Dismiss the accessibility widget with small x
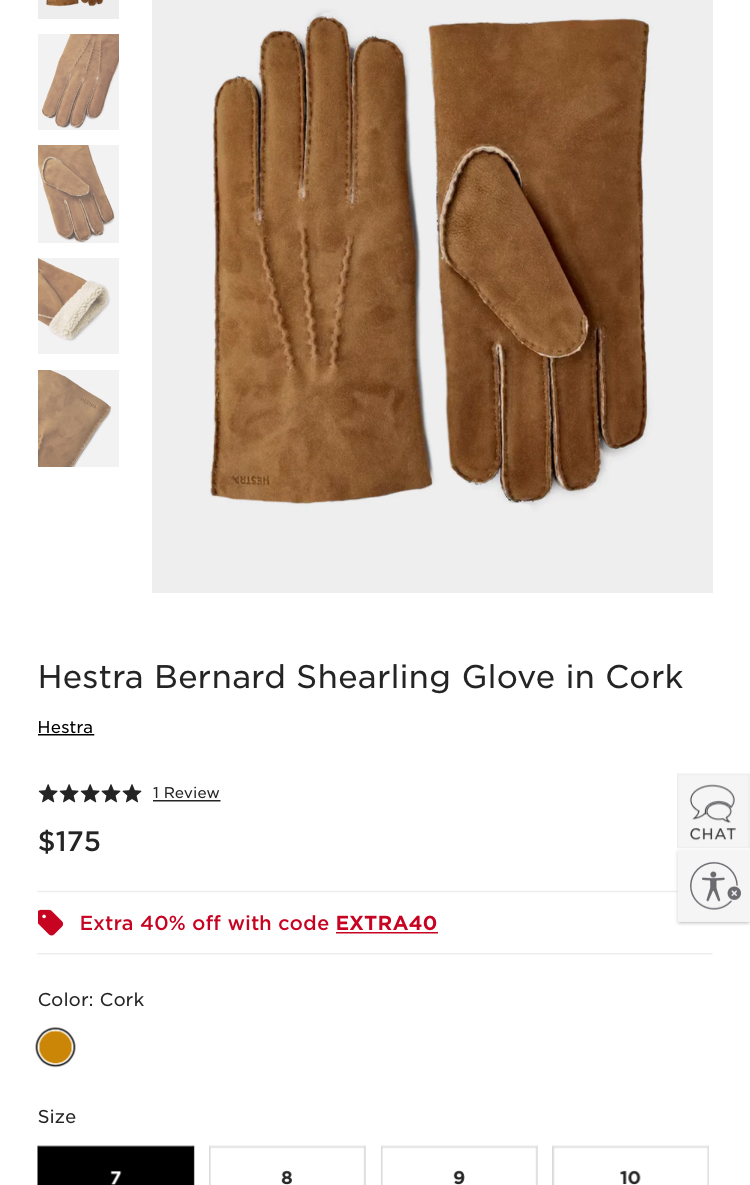 click(x=734, y=893)
